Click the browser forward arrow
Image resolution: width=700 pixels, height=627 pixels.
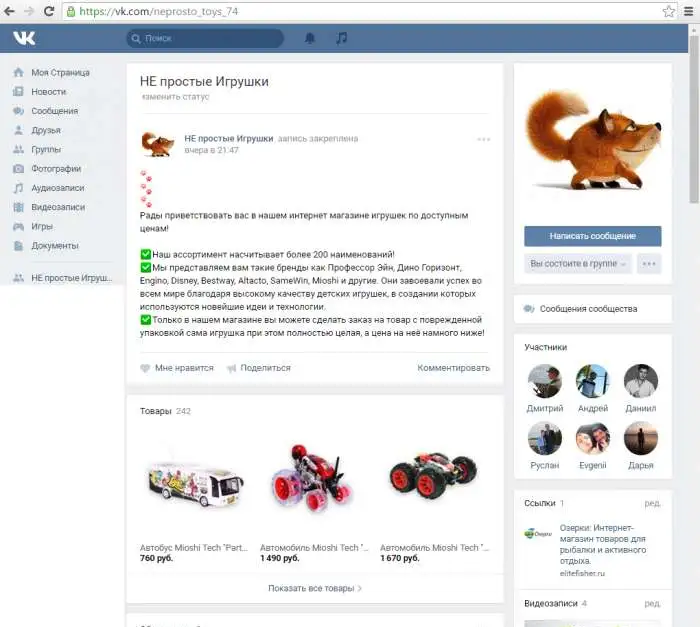[29, 11]
